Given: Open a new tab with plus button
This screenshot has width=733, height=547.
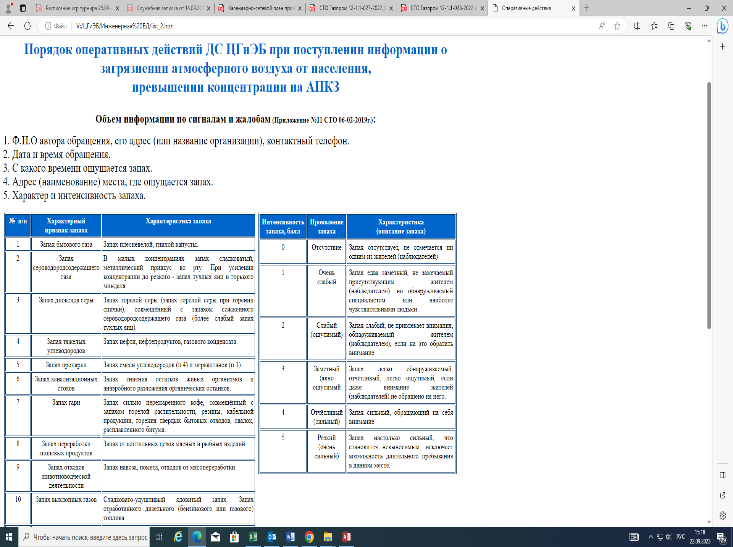Looking at the screenshot, I should [x=586, y=8].
